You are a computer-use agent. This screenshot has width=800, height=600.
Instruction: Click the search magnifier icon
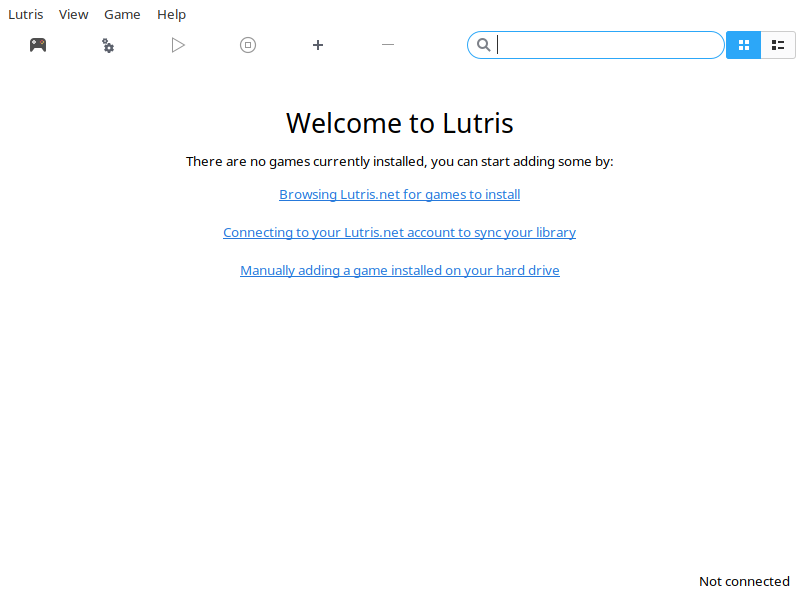[x=483, y=45]
